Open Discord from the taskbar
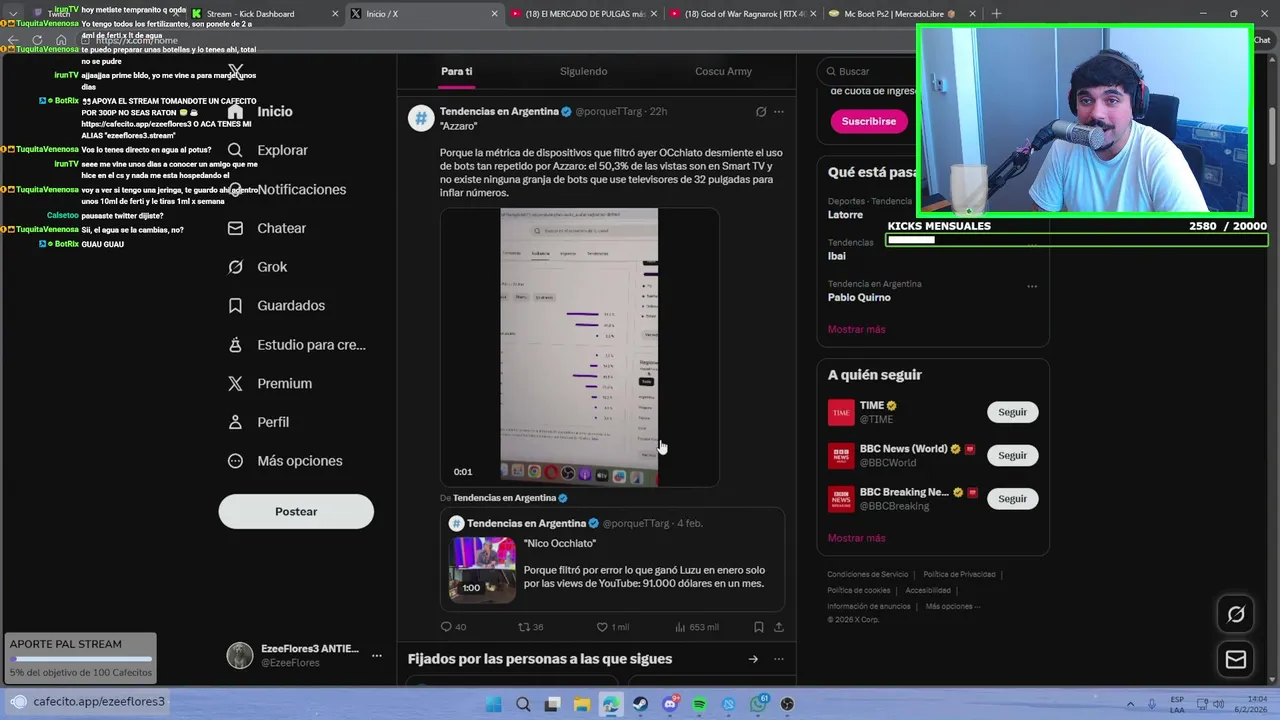The width and height of the screenshot is (1280, 720). coord(670,704)
